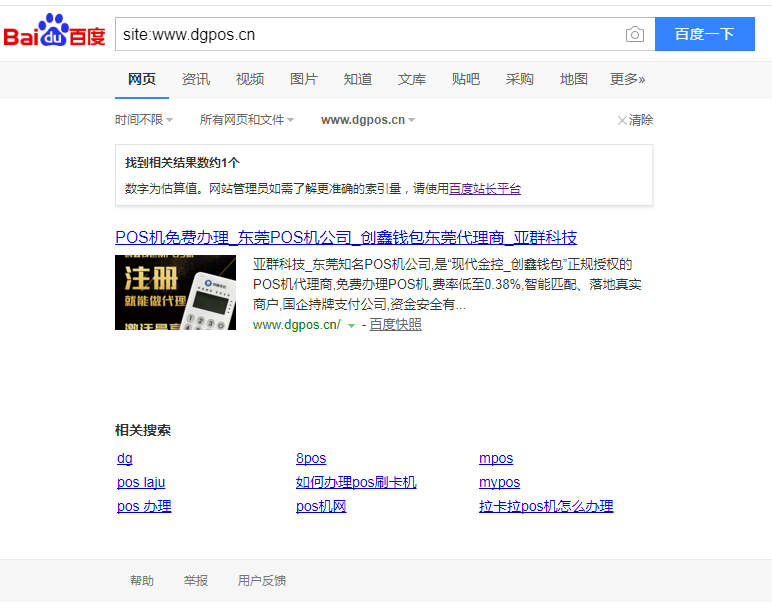This screenshot has width=772, height=609.
Task: Open the 百度站长平台 link
Action: (x=485, y=189)
